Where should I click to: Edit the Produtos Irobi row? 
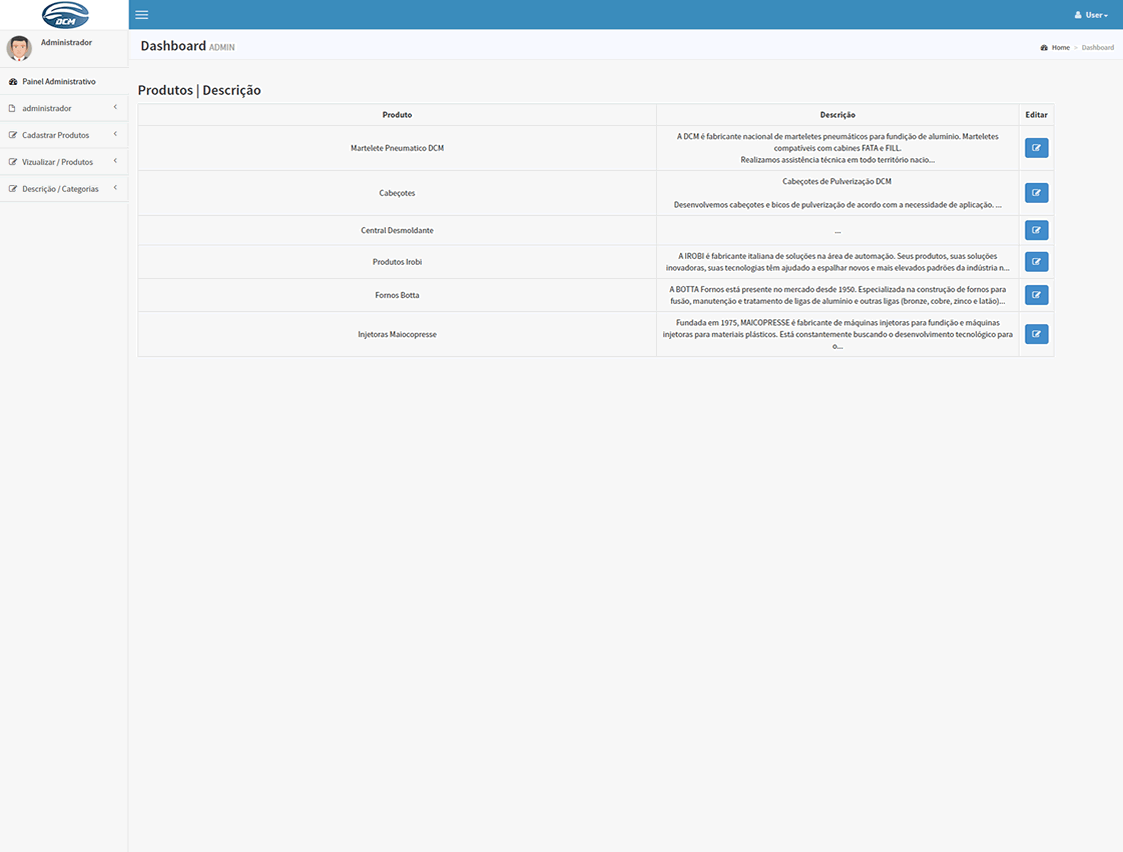(1036, 262)
